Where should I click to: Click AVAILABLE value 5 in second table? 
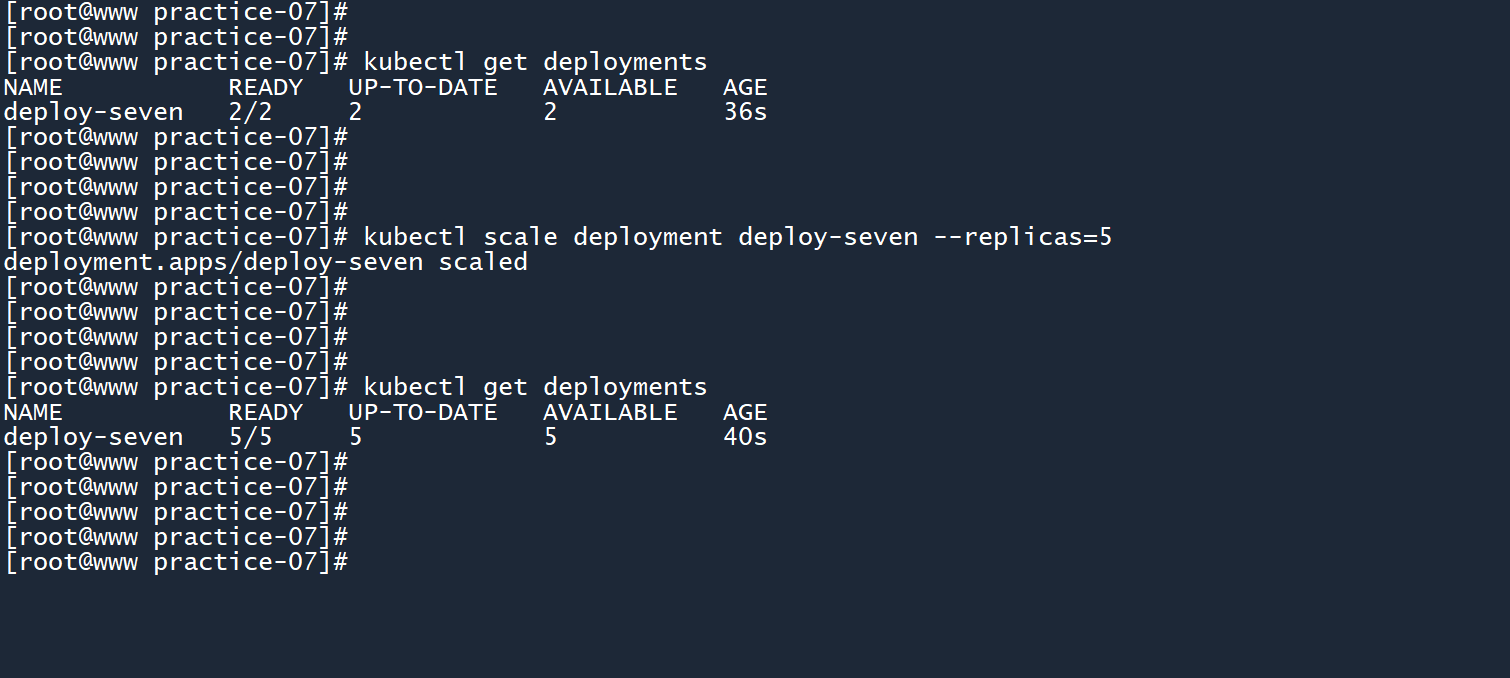coord(551,437)
